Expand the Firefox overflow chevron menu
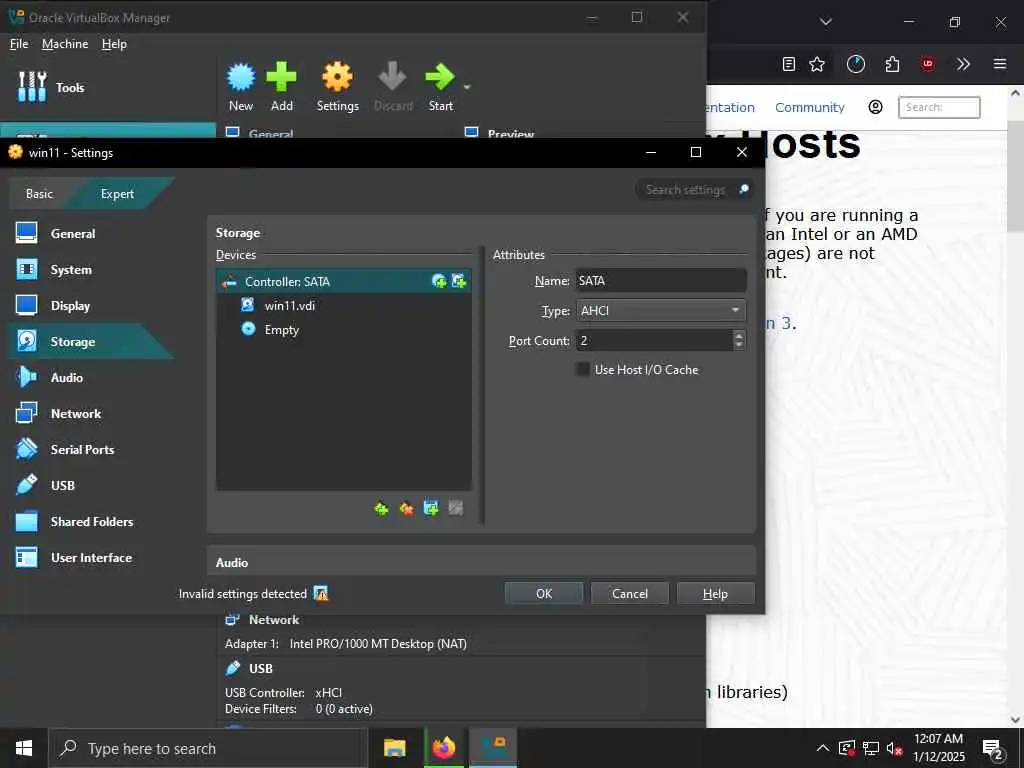Screen dimensions: 1024x768 (x=963, y=64)
